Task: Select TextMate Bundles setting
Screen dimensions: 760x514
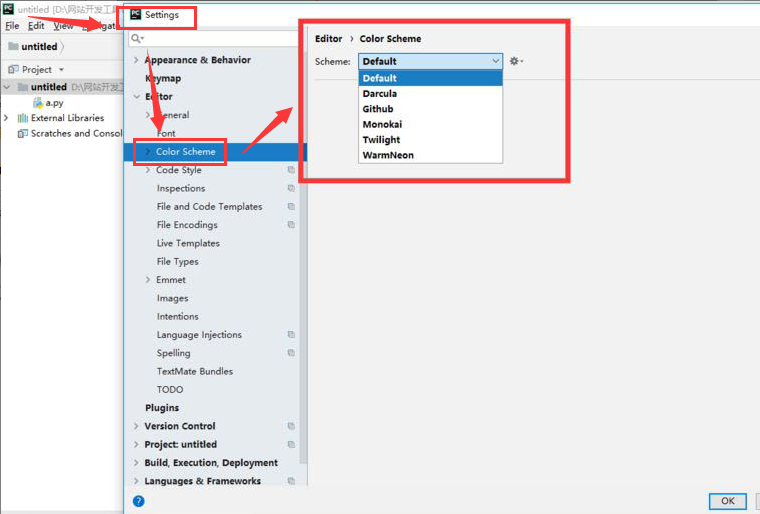Action: pos(195,371)
